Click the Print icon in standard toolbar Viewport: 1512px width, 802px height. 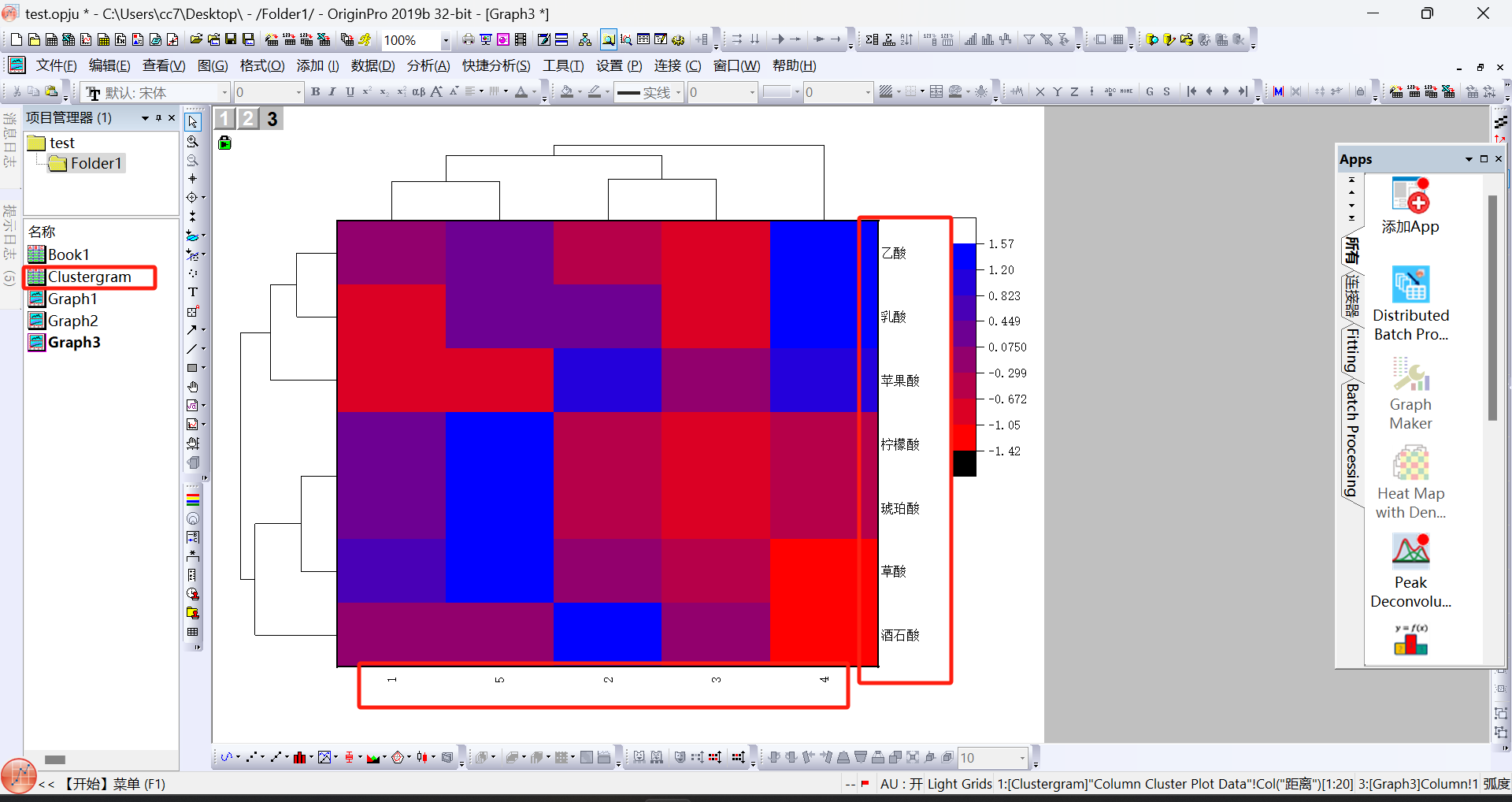coord(469,39)
